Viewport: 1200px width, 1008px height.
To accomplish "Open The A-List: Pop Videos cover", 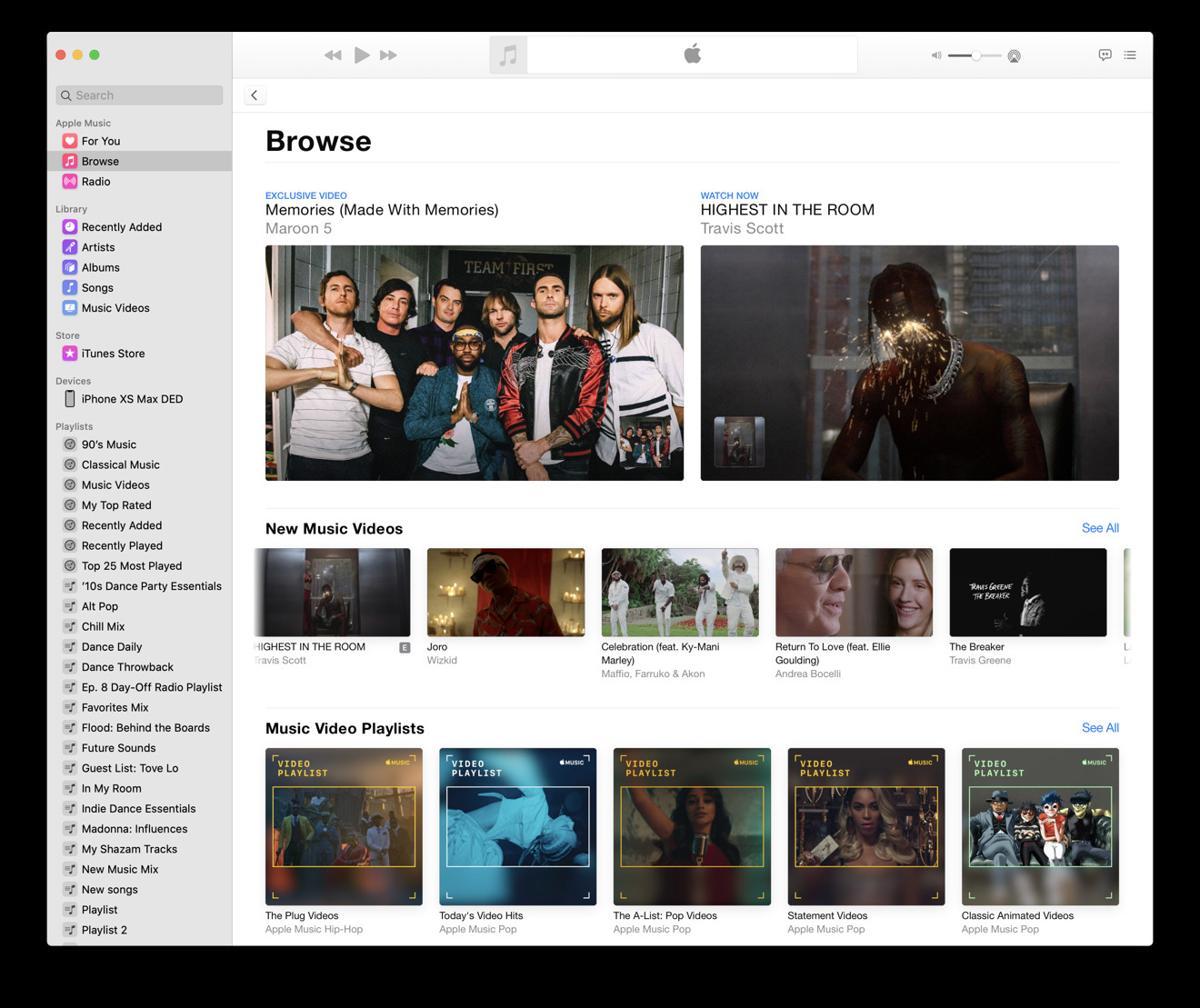I will tap(692, 826).
